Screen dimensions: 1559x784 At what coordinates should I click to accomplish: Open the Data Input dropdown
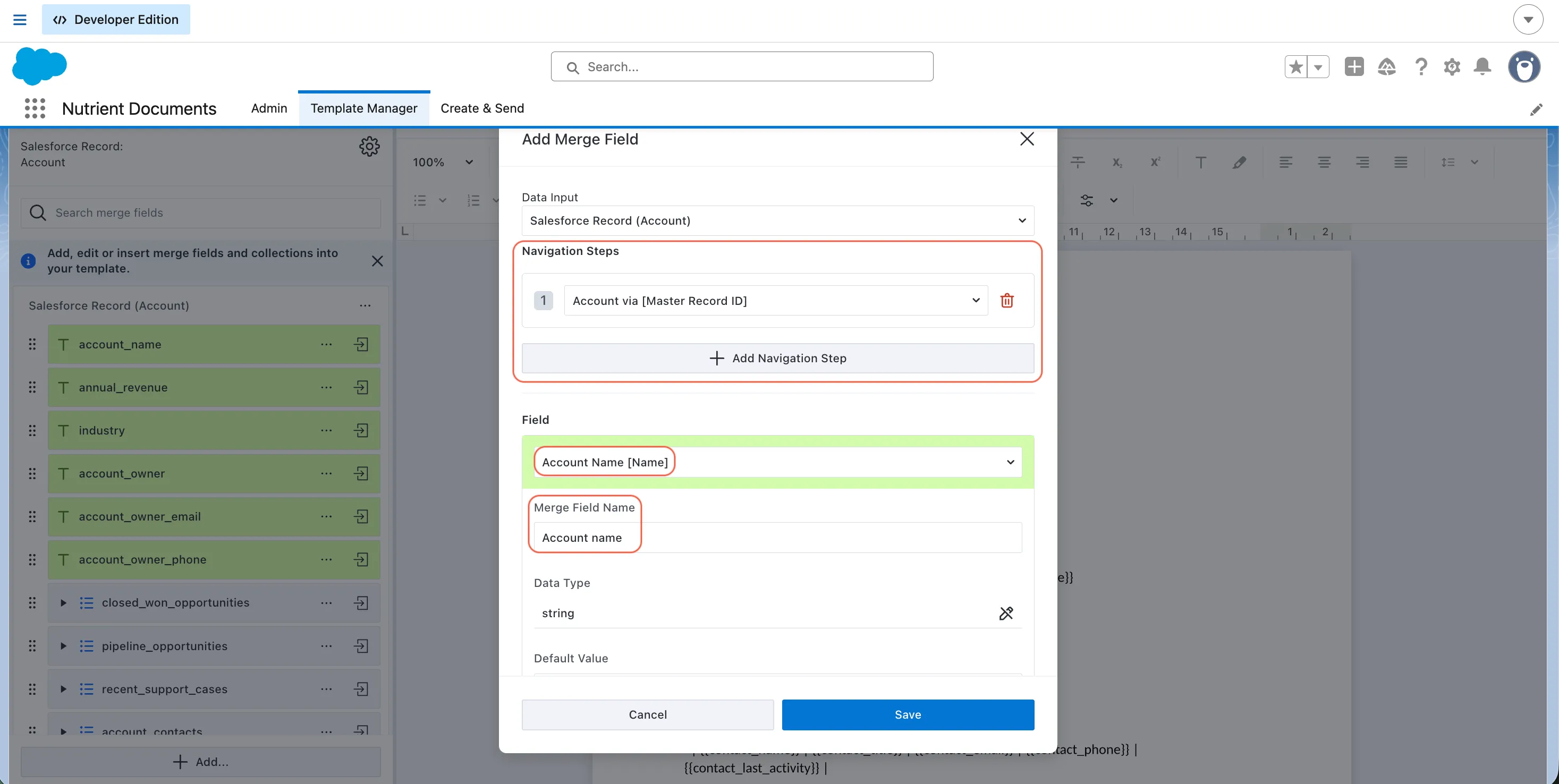coord(778,221)
